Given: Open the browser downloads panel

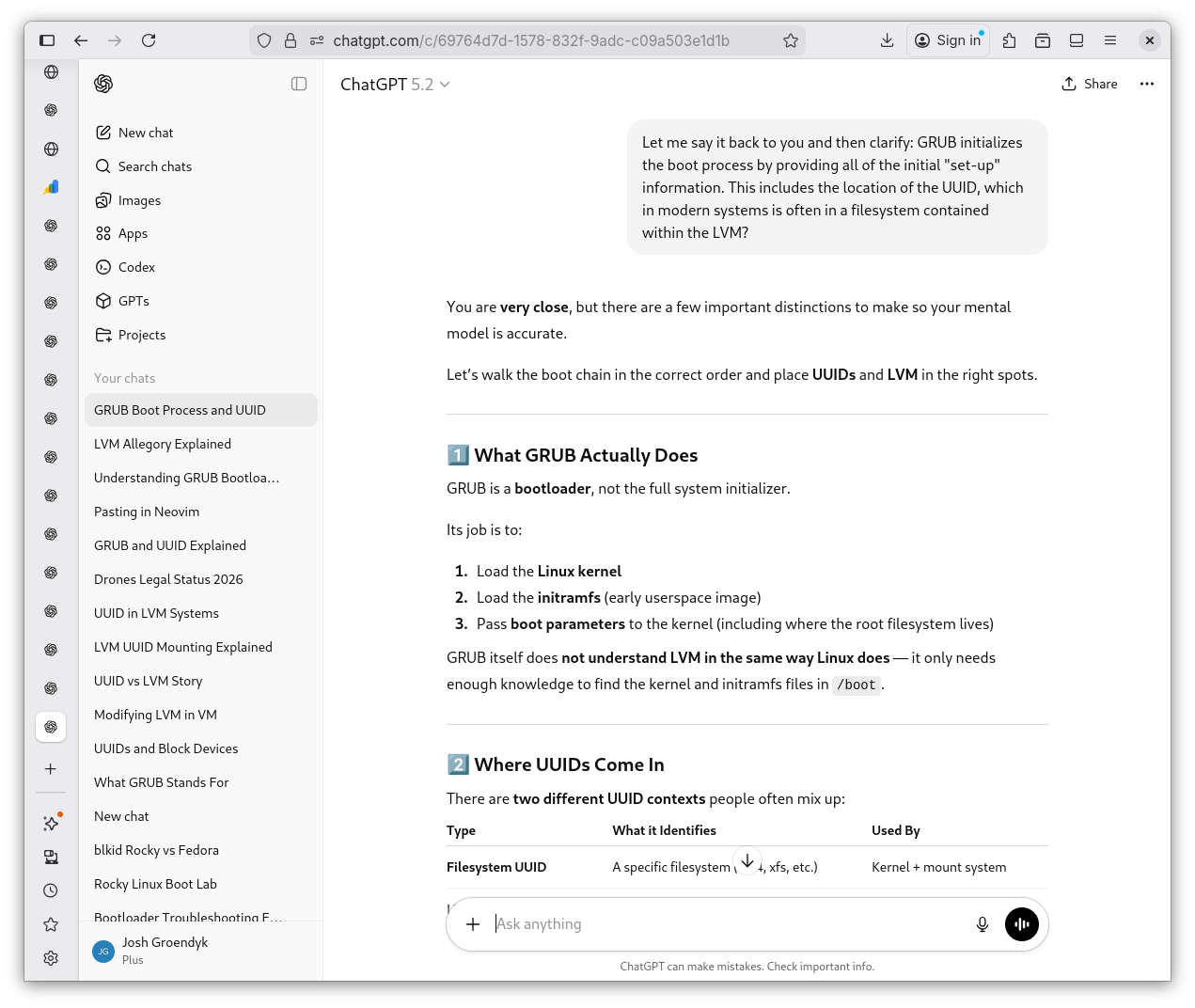Looking at the screenshot, I should [887, 40].
